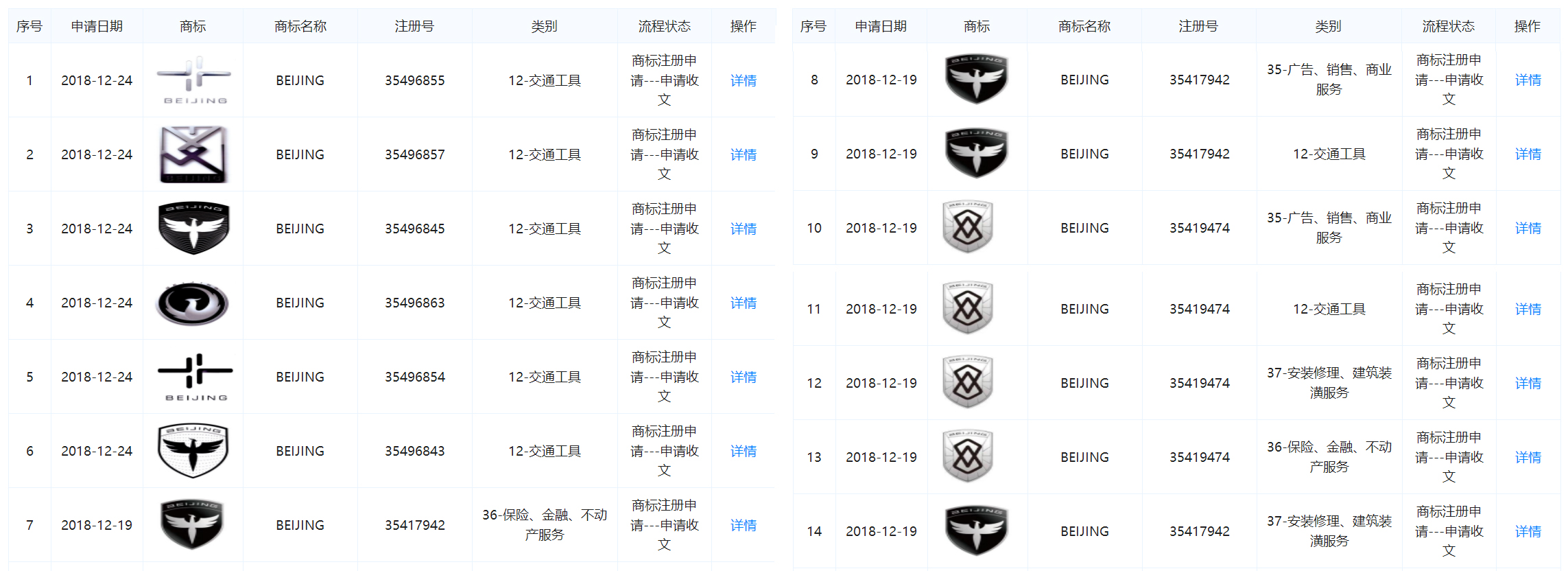Open 详情 link for row 12
Viewport: 1568px width, 571px height.
(x=1528, y=383)
